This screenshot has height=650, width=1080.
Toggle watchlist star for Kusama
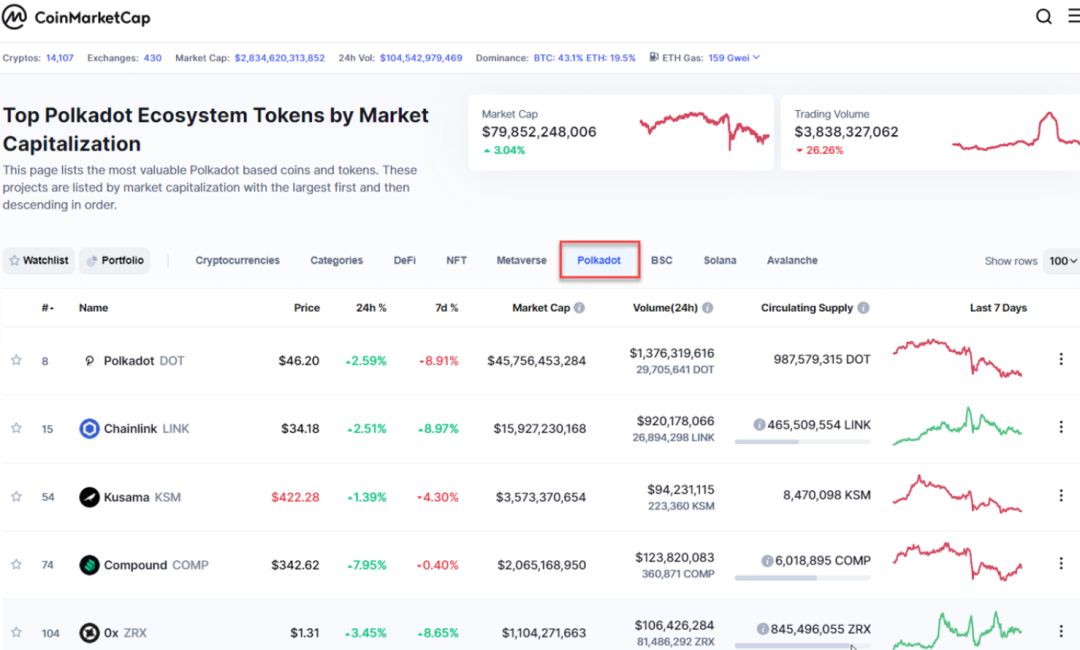pos(17,496)
